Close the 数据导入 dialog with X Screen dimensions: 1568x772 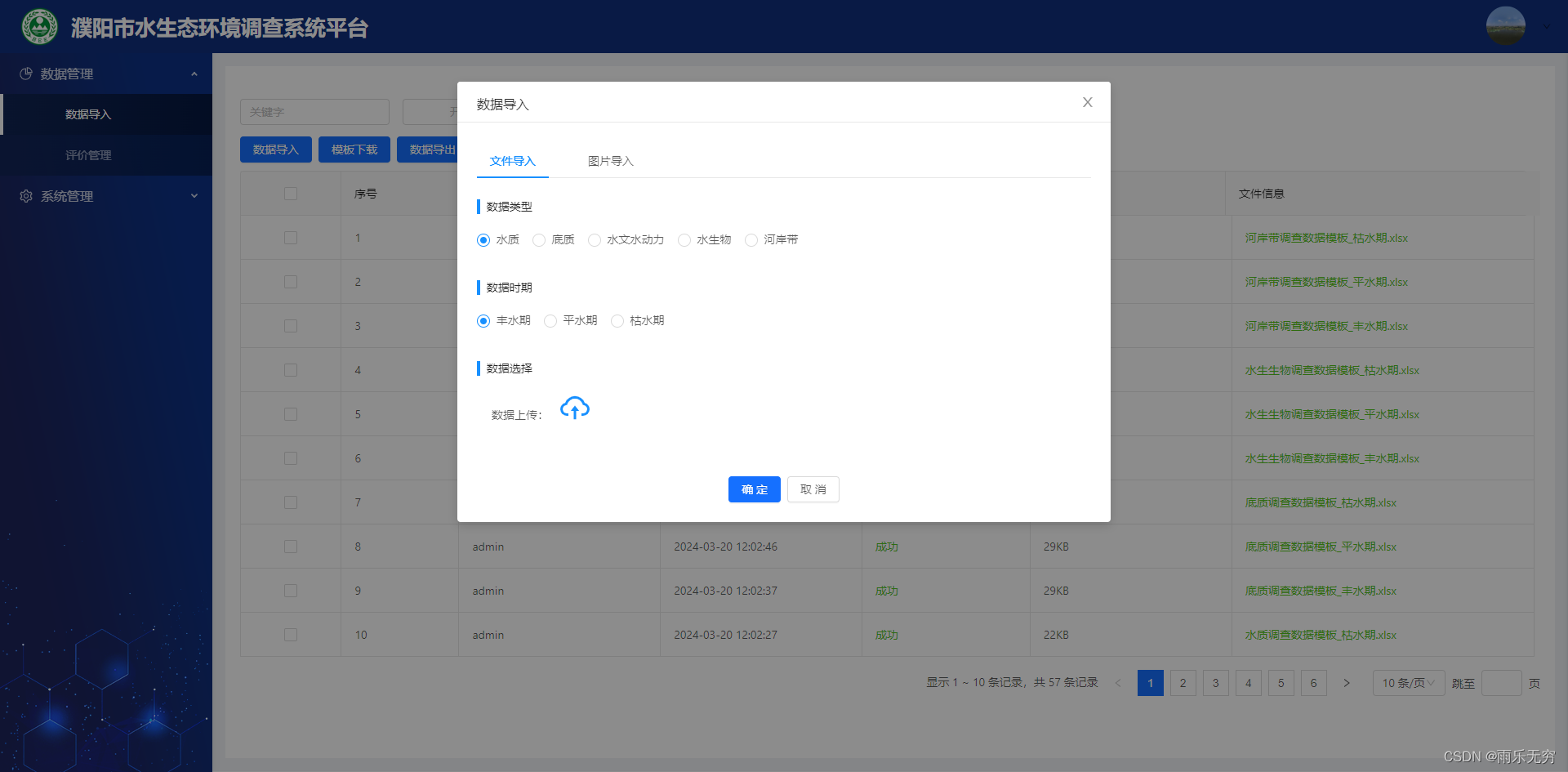(x=1087, y=102)
